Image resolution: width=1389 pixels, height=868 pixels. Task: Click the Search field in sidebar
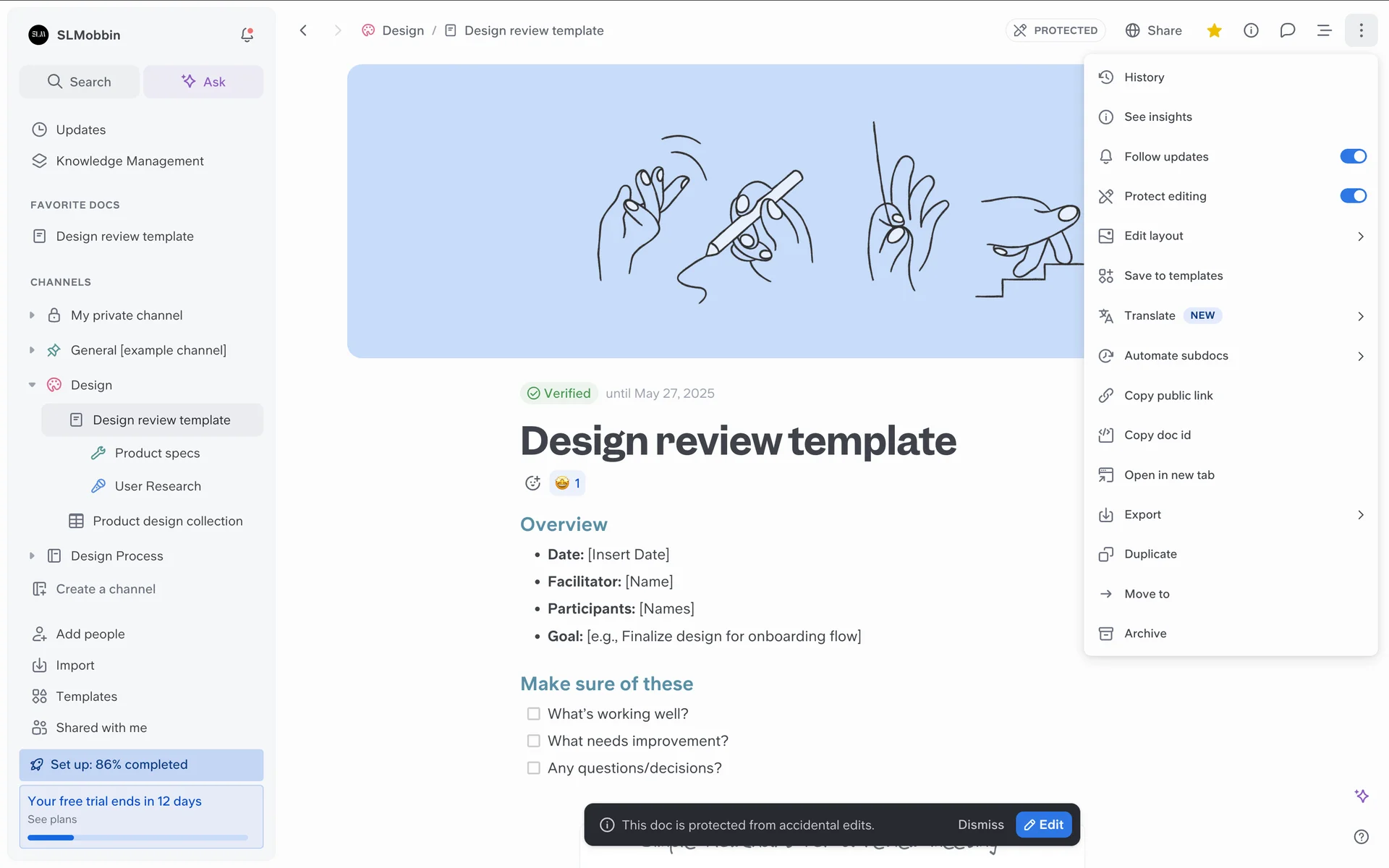tap(80, 82)
